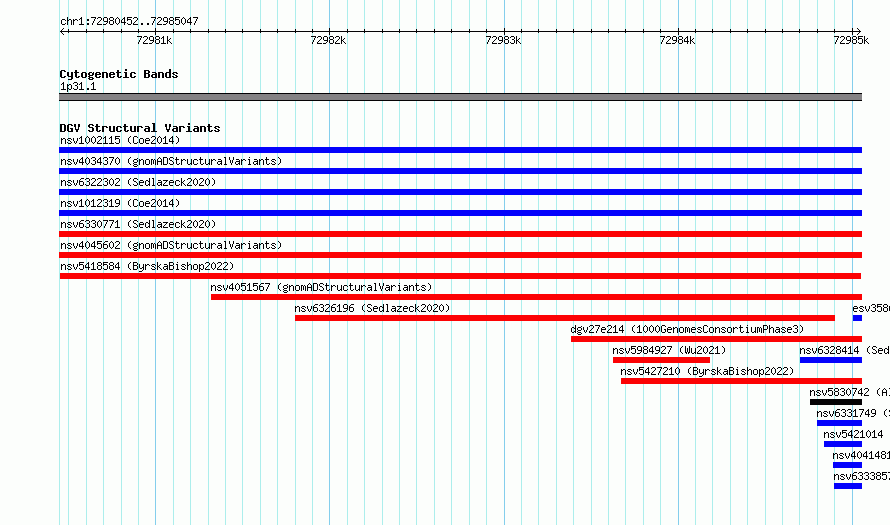Click the red bar under nsv4051567

click(536, 297)
